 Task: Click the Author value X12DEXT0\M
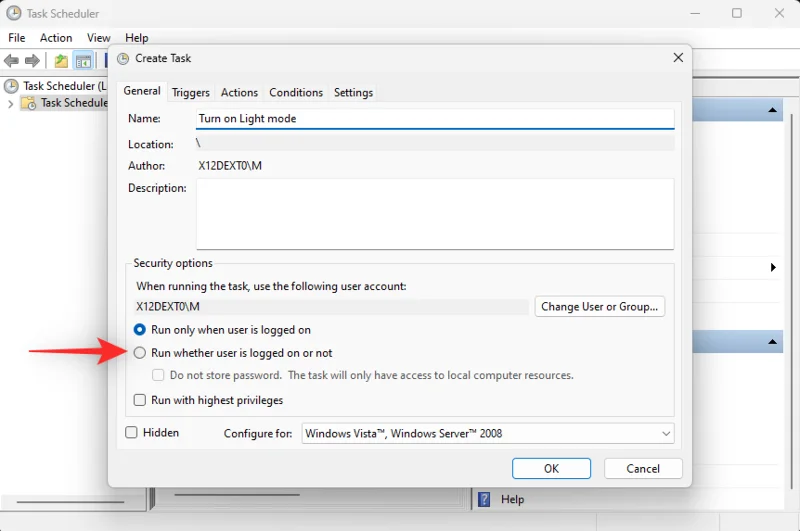[230, 166]
